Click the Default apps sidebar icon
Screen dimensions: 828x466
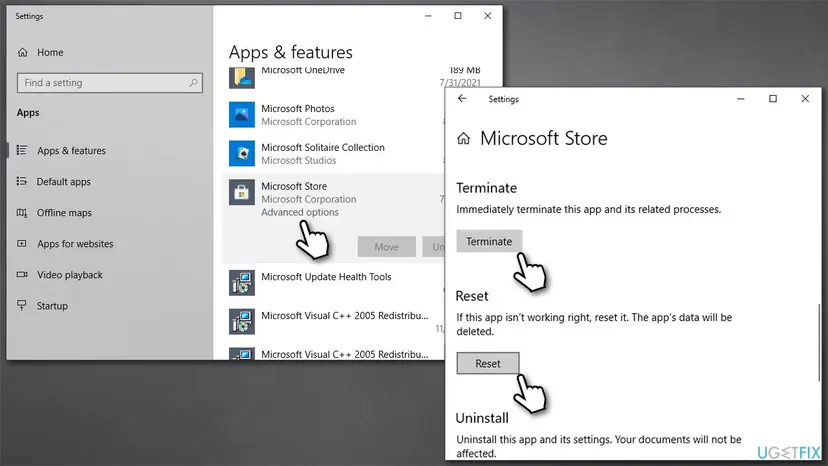pos(22,182)
